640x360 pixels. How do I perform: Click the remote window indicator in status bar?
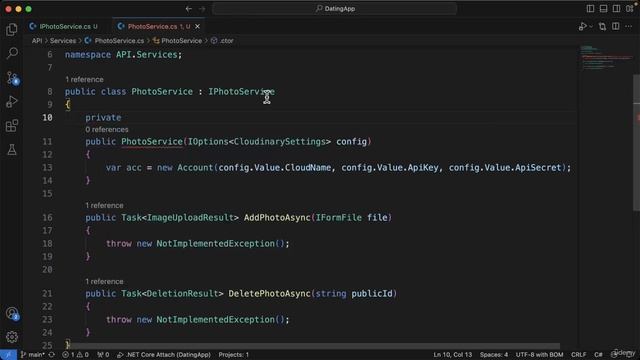tap(8, 355)
